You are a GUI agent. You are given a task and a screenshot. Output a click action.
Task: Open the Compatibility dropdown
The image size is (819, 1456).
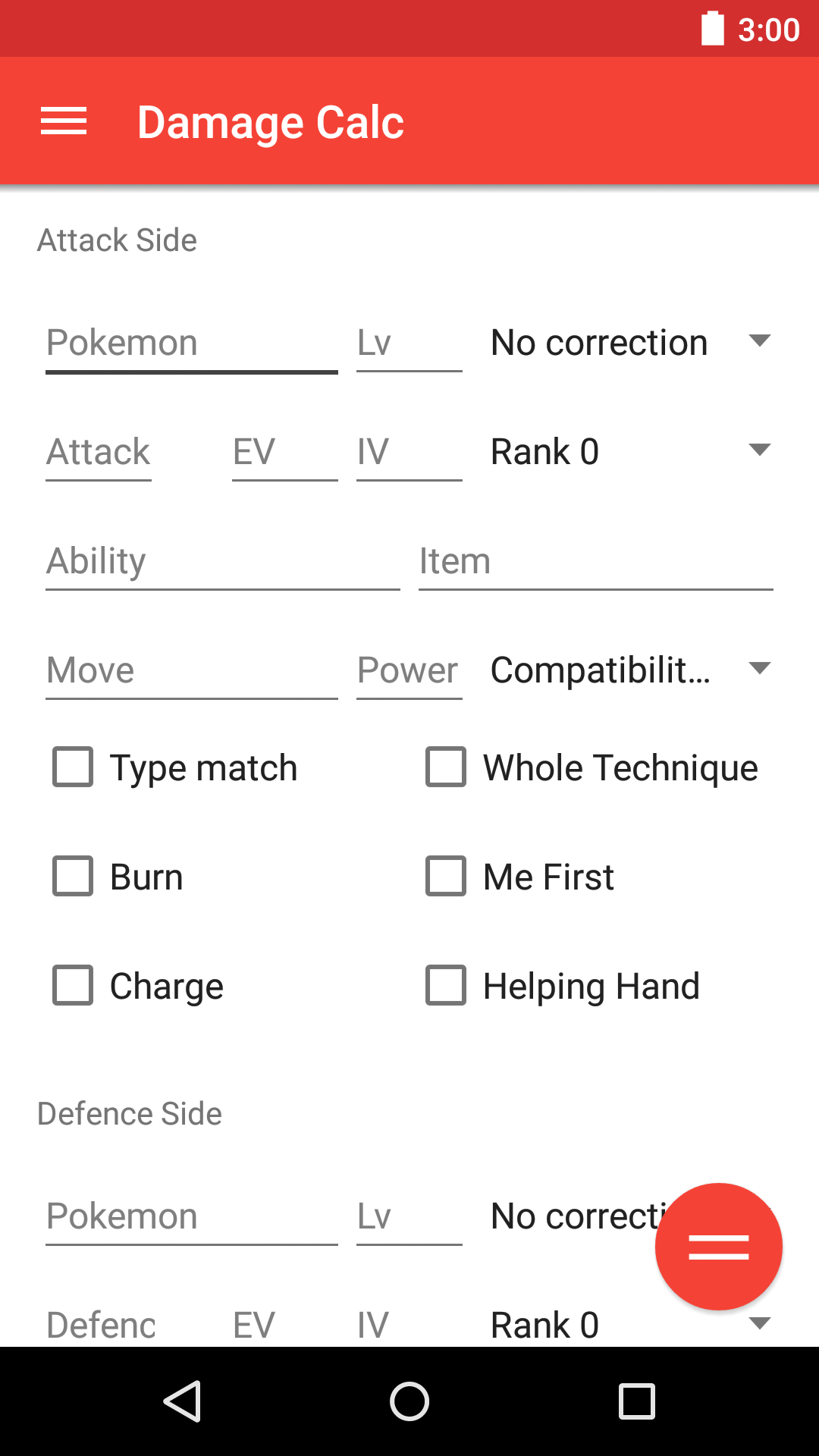(629, 670)
